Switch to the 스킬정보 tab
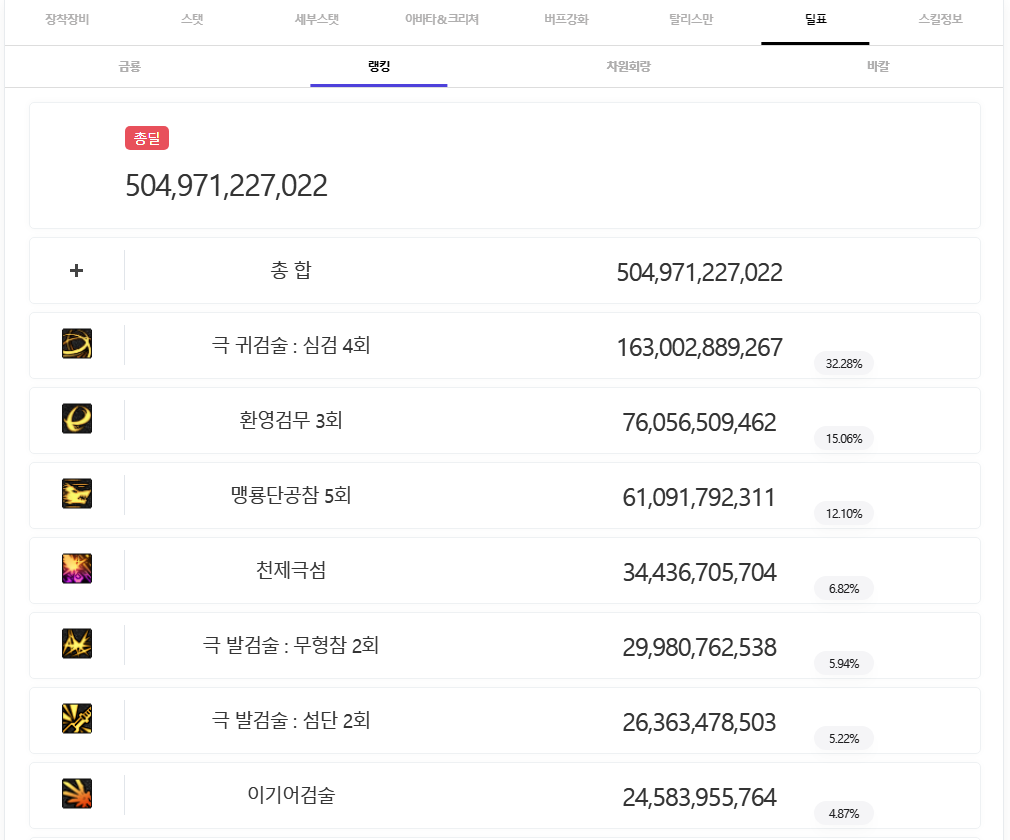1010x840 pixels. click(x=940, y=20)
